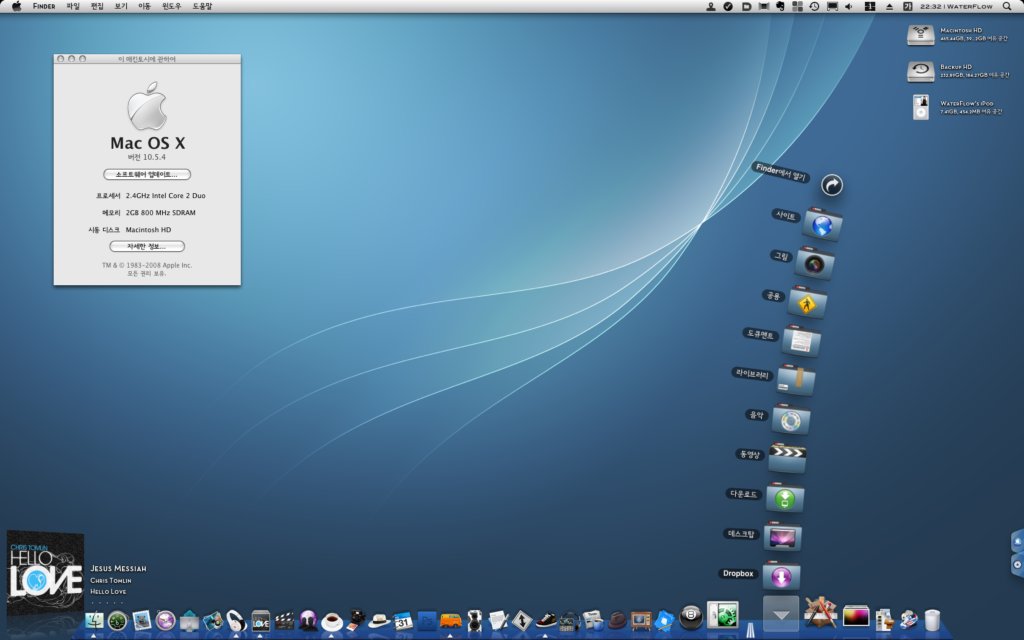
Task: Click the Finder에서 열기 arrow in stack
Action: (x=831, y=185)
